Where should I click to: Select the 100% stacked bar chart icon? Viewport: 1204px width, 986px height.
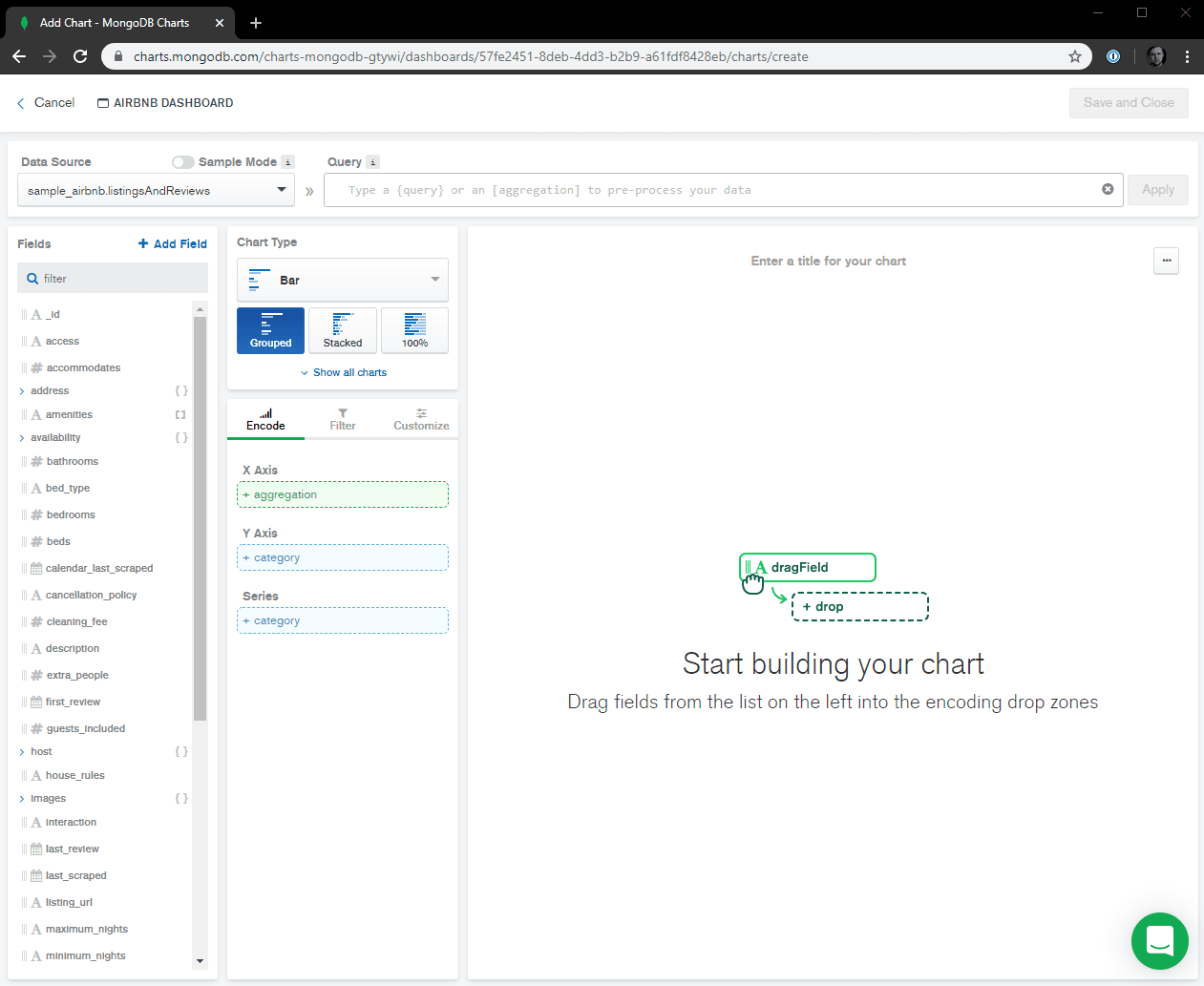coord(414,330)
